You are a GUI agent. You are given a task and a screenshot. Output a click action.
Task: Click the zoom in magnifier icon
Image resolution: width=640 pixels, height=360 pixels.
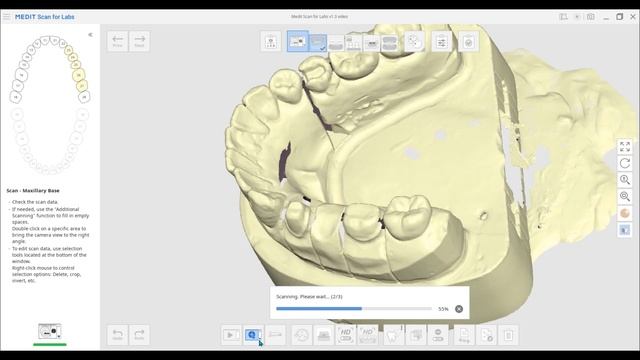pyautogui.click(x=624, y=180)
